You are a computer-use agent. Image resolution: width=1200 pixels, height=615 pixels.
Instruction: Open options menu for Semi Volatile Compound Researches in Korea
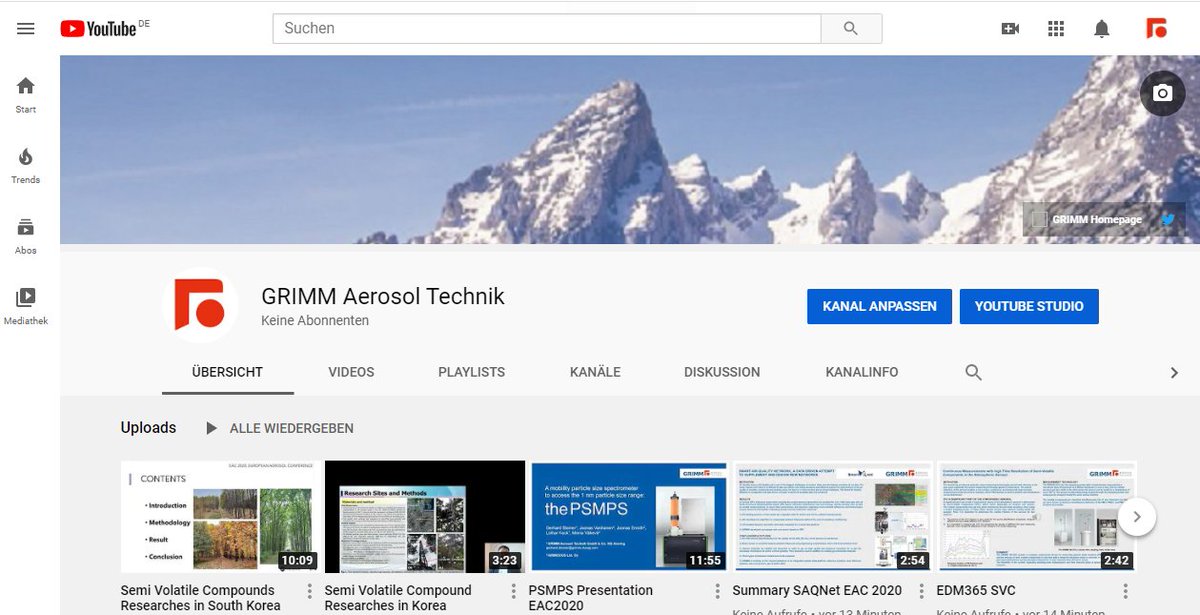coord(514,590)
